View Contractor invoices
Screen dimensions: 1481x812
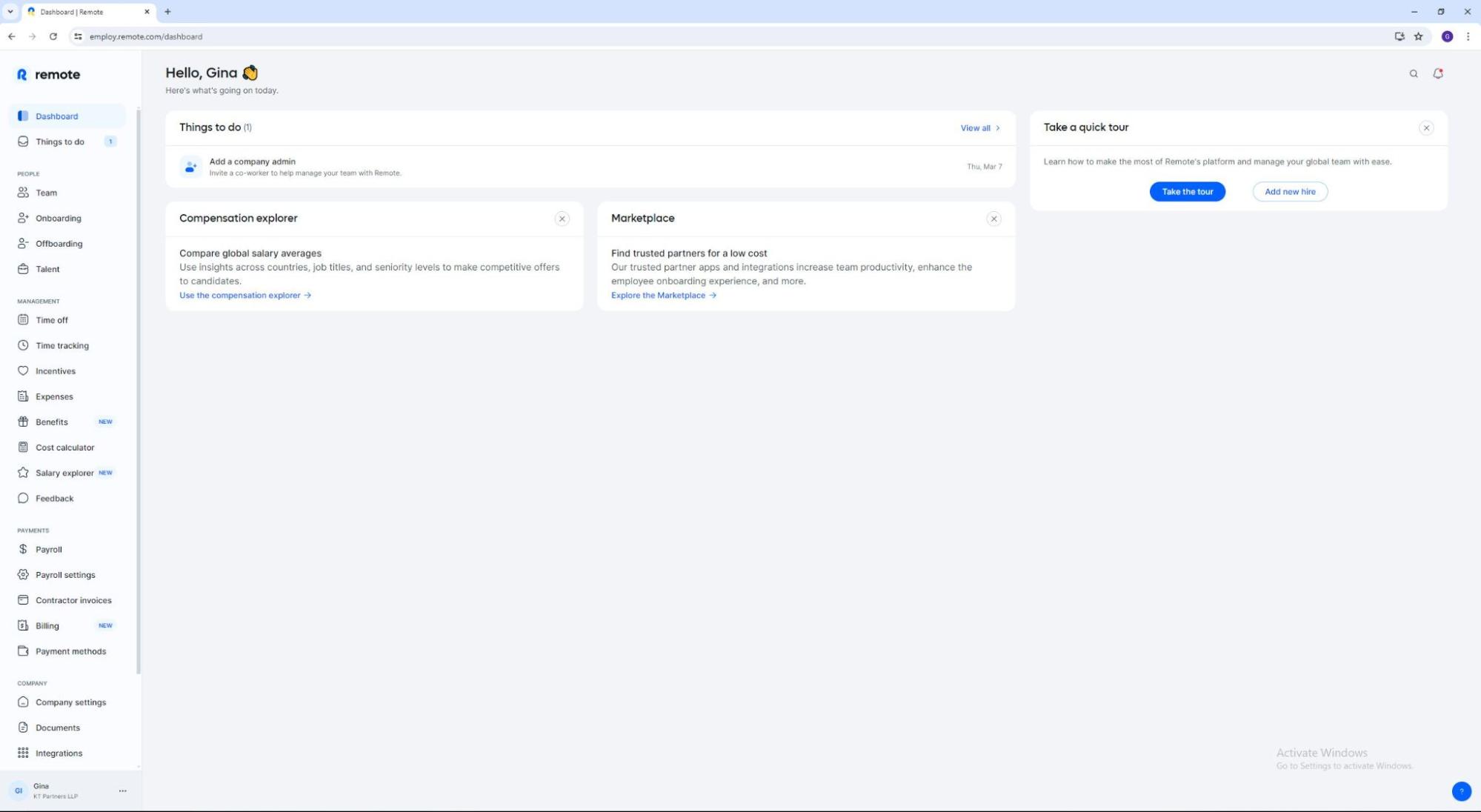click(73, 599)
